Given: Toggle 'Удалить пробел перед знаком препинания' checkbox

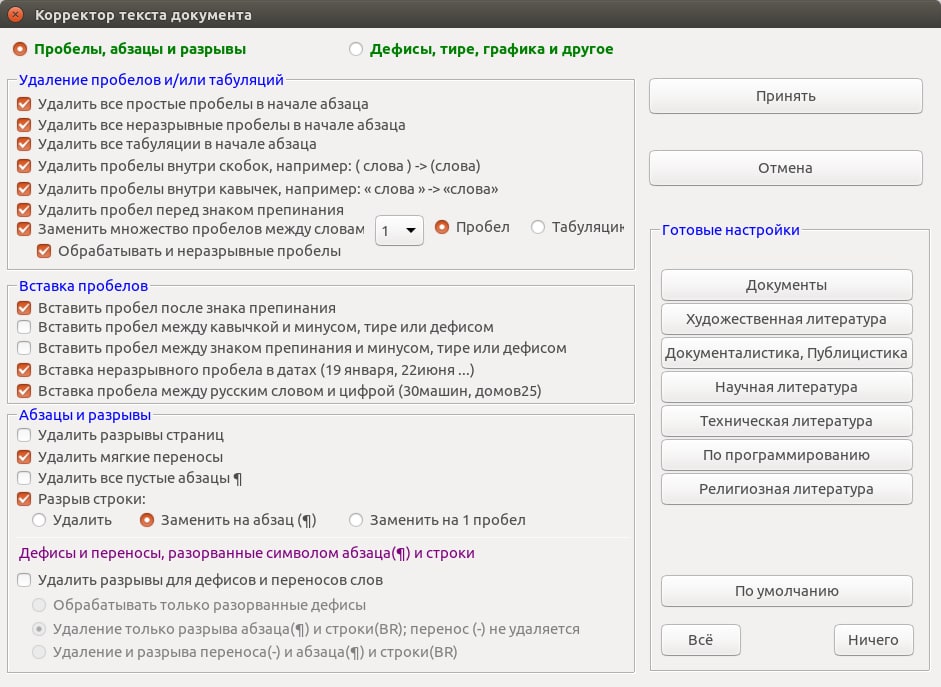Looking at the screenshot, I should click(25, 210).
